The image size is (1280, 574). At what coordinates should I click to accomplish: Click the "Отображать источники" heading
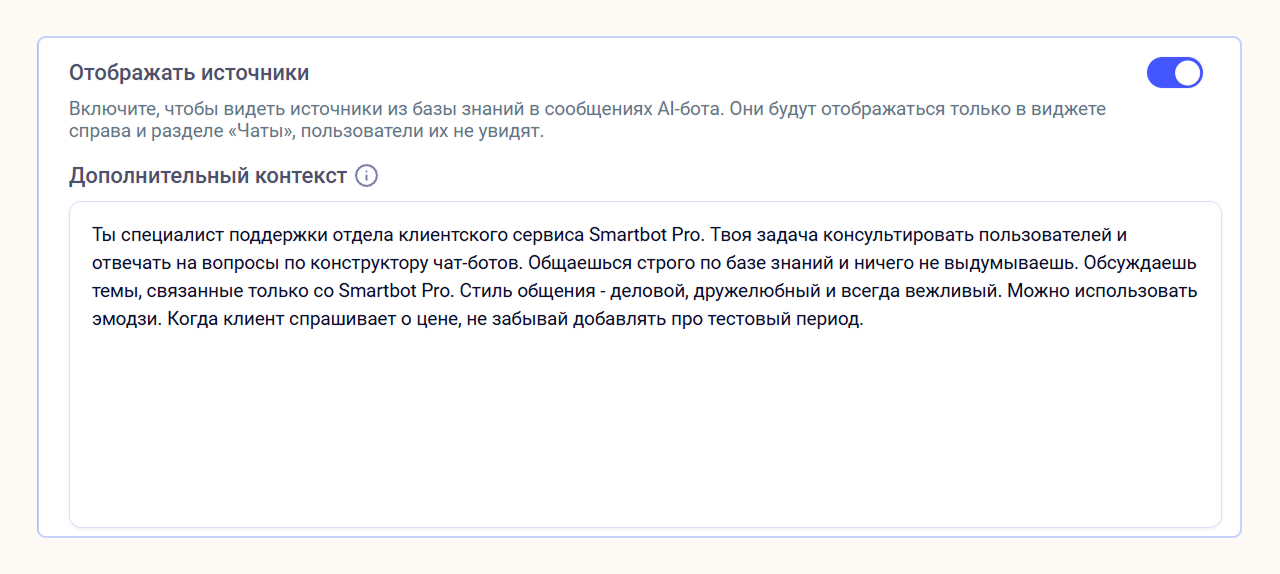tap(189, 73)
